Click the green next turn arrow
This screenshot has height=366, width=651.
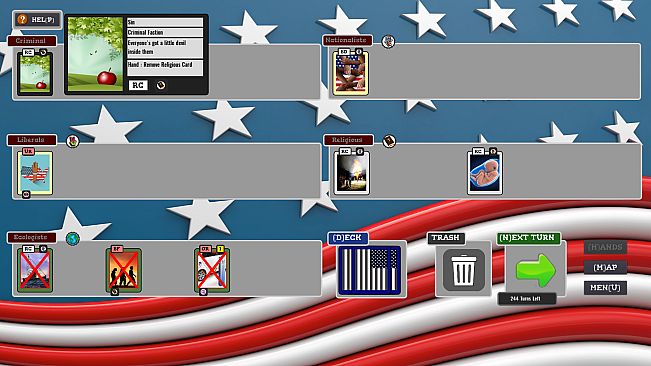[x=536, y=271]
